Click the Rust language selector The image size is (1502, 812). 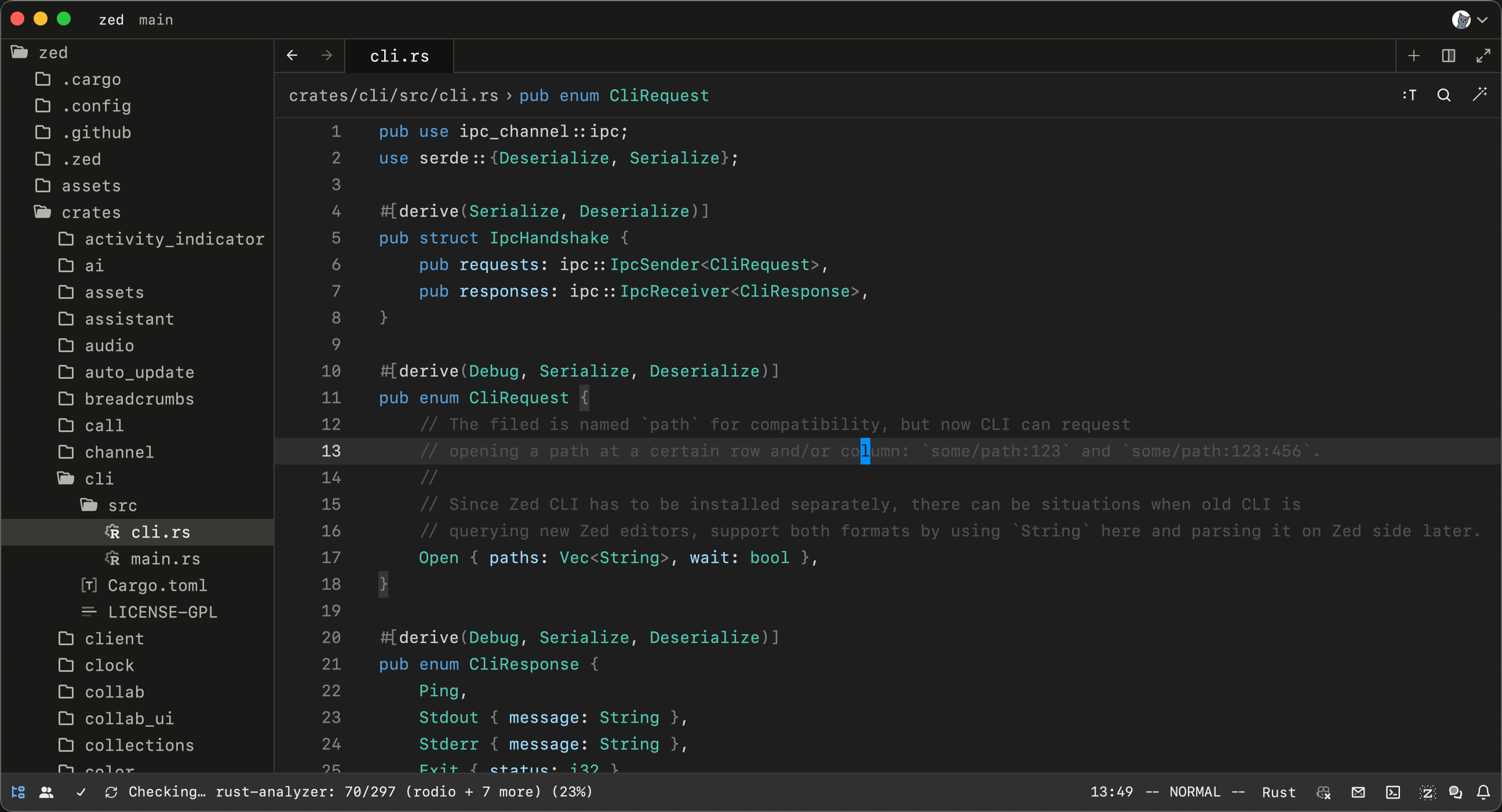coord(1278,792)
